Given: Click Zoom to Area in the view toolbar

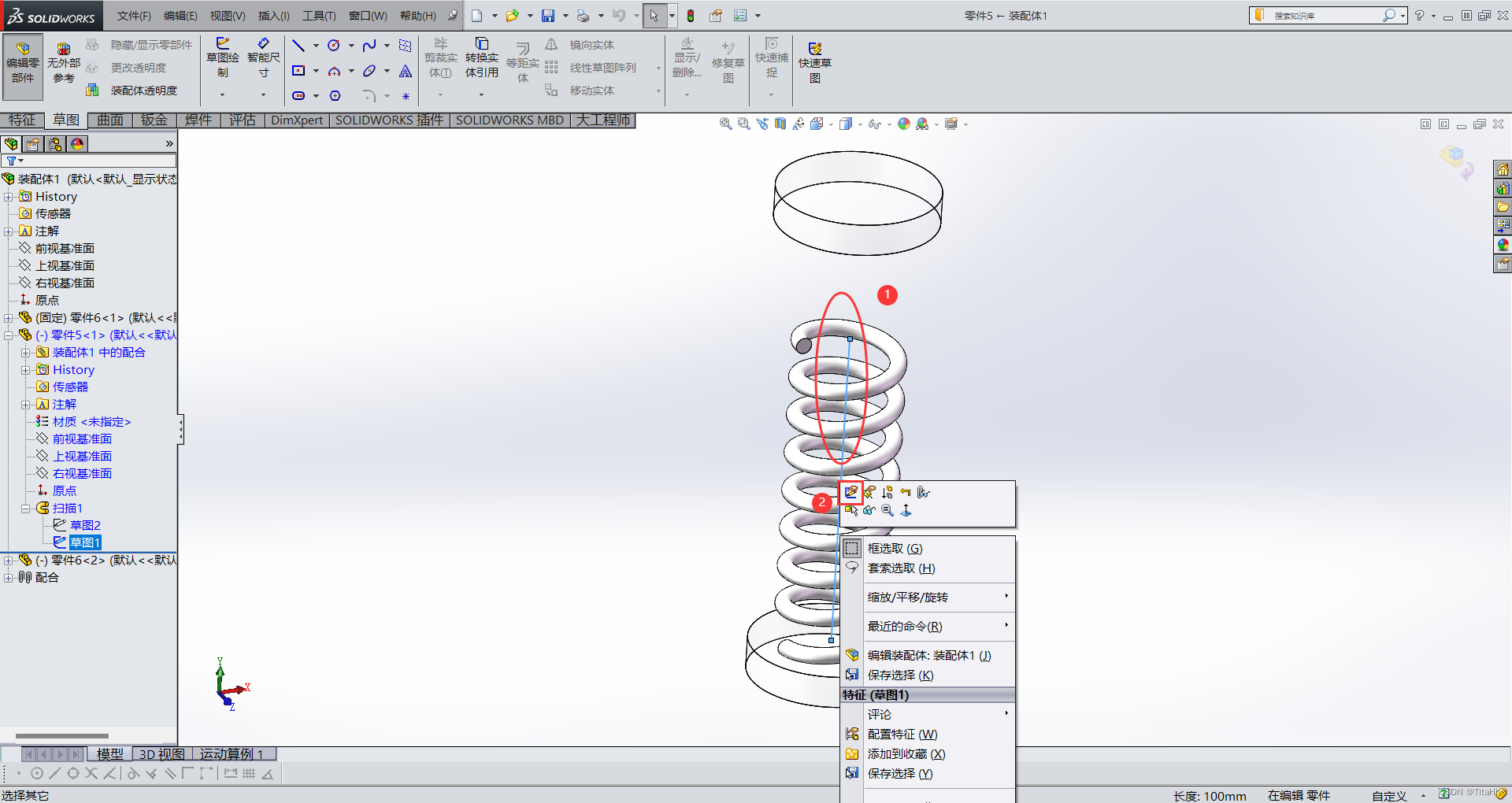Looking at the screenshot, I should (x=743, y=124).
